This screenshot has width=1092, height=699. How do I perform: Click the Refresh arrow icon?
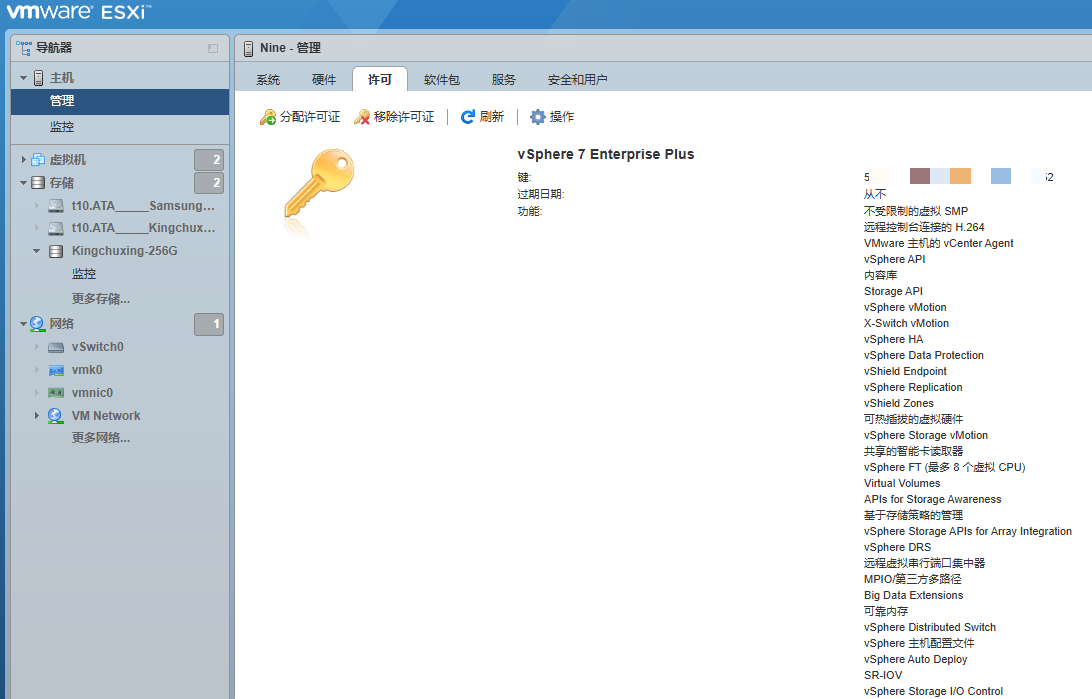[468, 117]
